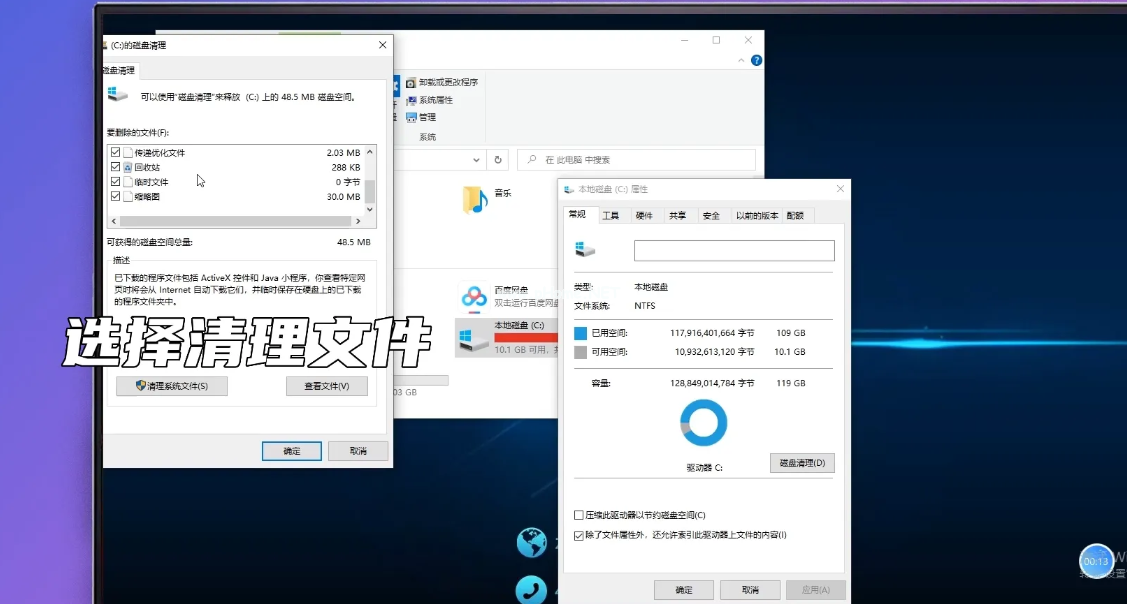Image resolution: width=1127 pixels, height=604 pixels.
Task: Open 系统属性 from the ribbon
Action: [410, 100]
